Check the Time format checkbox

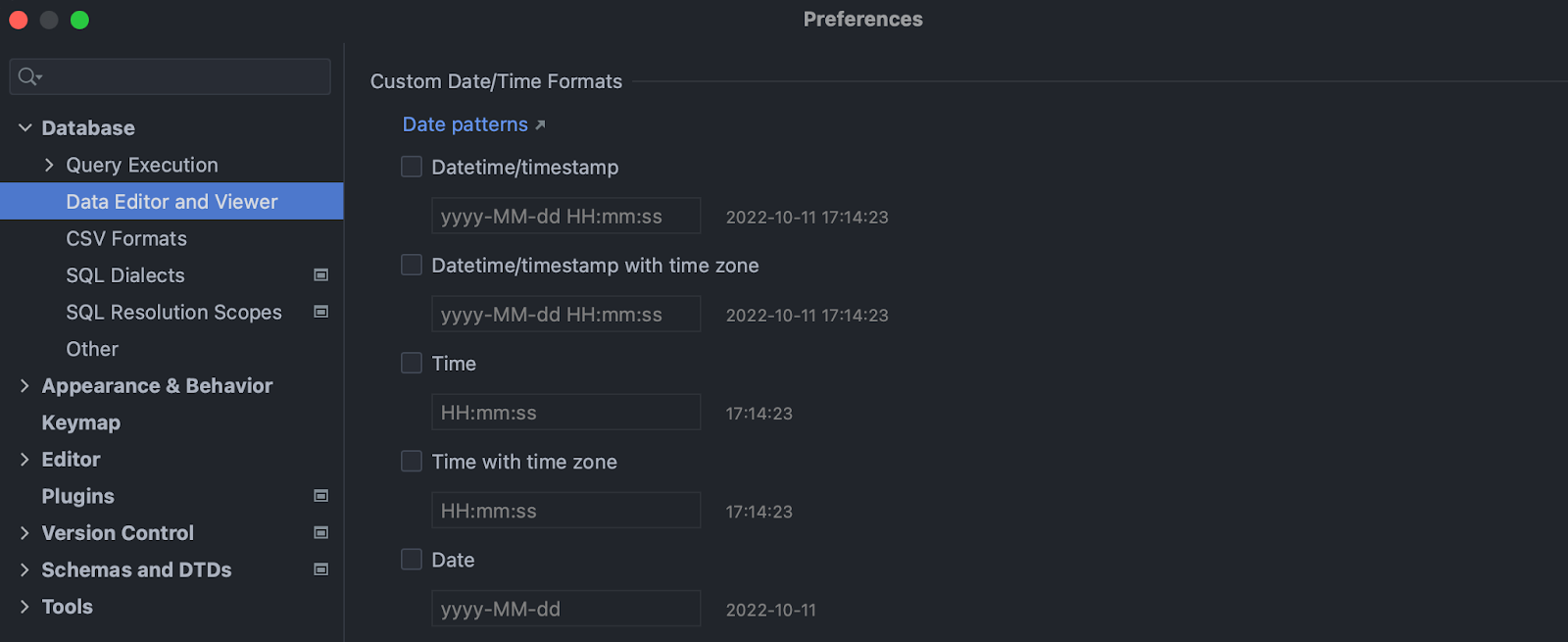click(412, 363)
